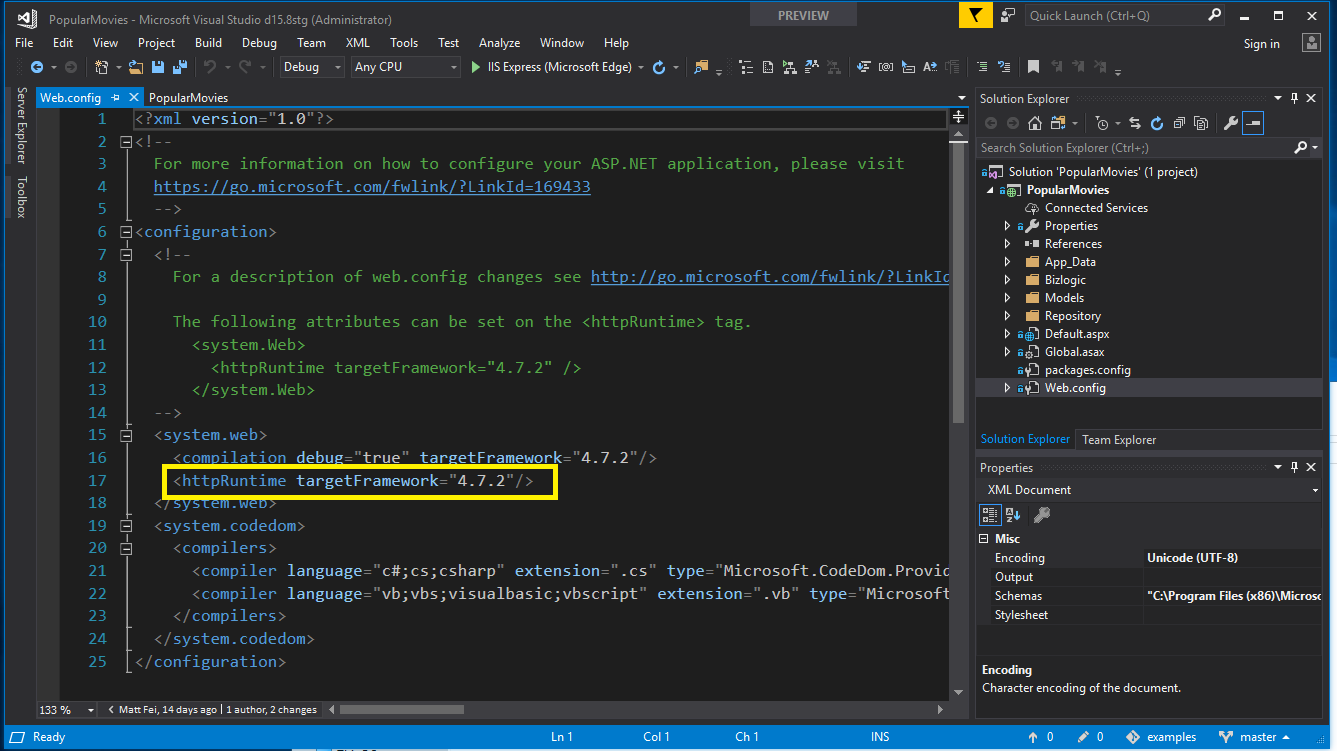Click Show All Files icon in Solution Explorer
The width and height of the screenshot is (1337, 751).
click(x=1201, y=123)
